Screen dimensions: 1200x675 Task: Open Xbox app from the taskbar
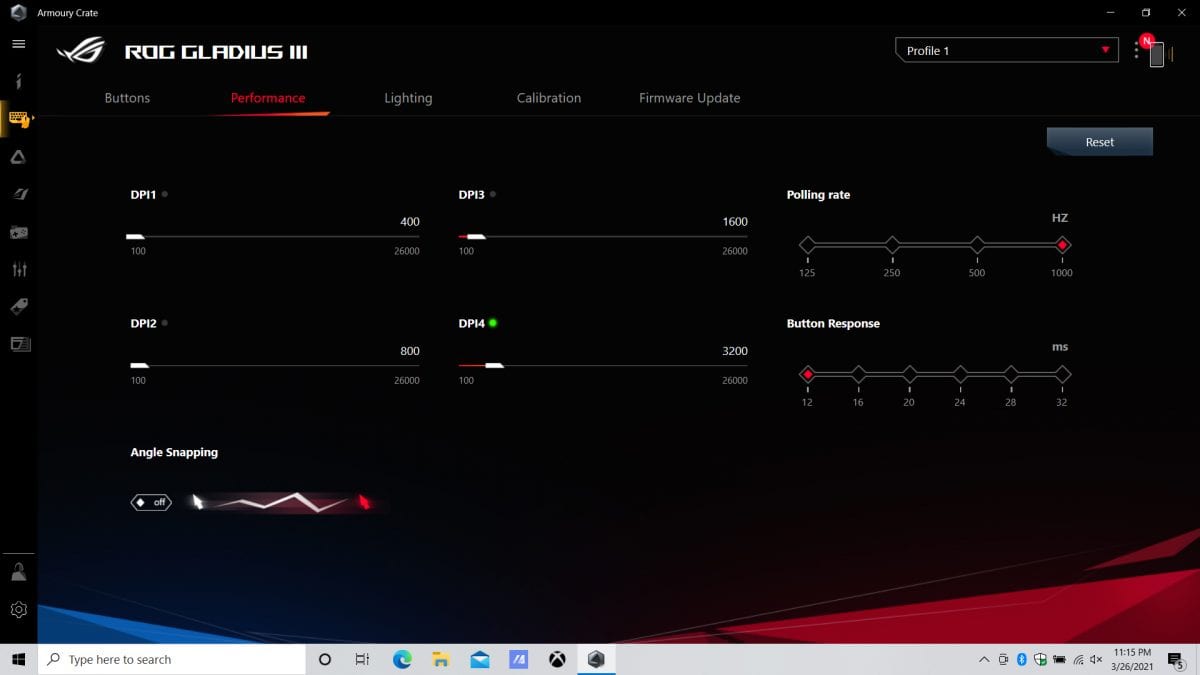557,659
